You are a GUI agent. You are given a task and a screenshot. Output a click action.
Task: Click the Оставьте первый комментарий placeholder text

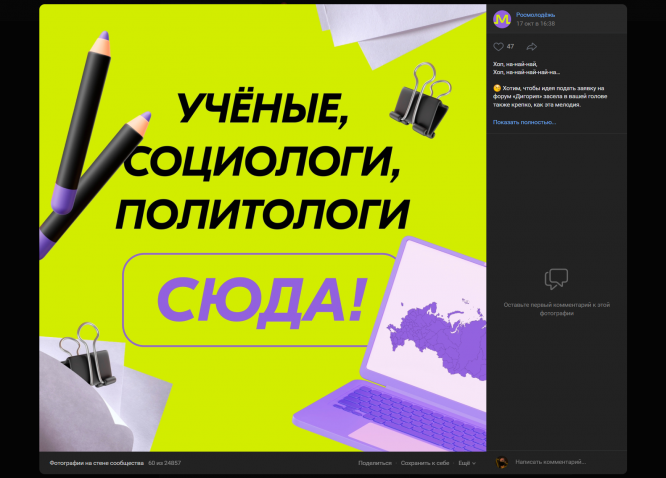[556, 309]
